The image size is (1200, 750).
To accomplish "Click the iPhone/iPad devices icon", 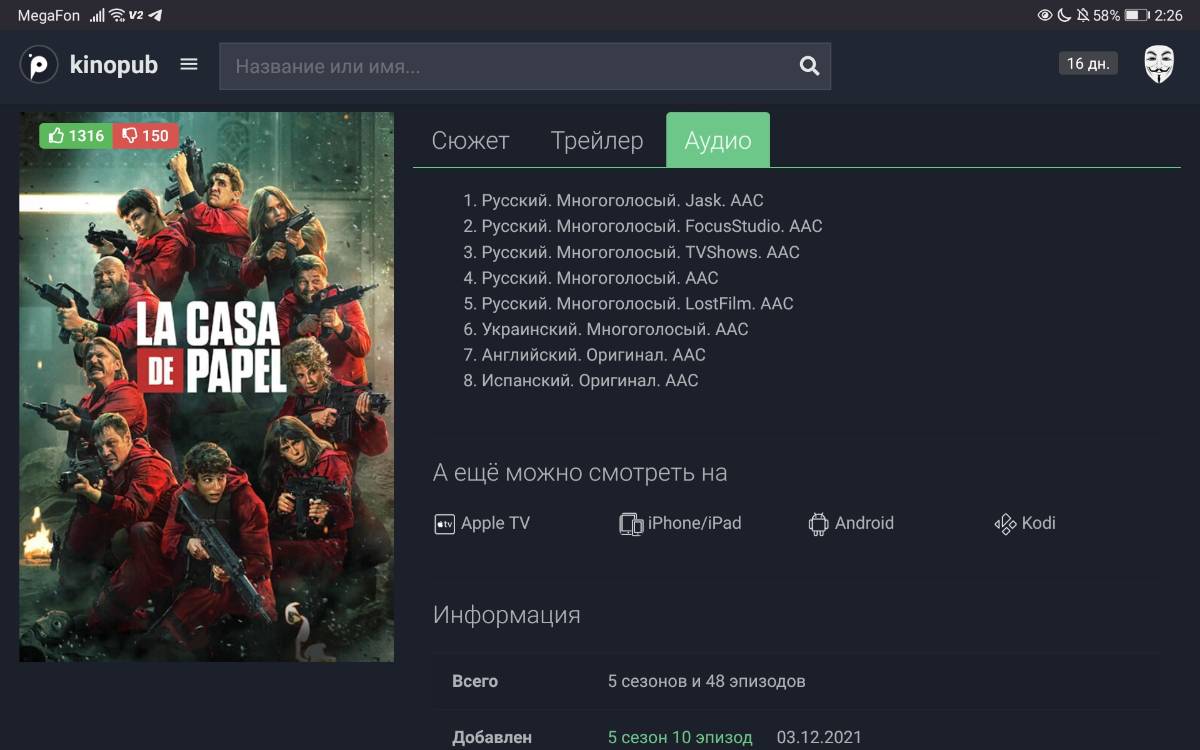I will (x=631, y=524).
